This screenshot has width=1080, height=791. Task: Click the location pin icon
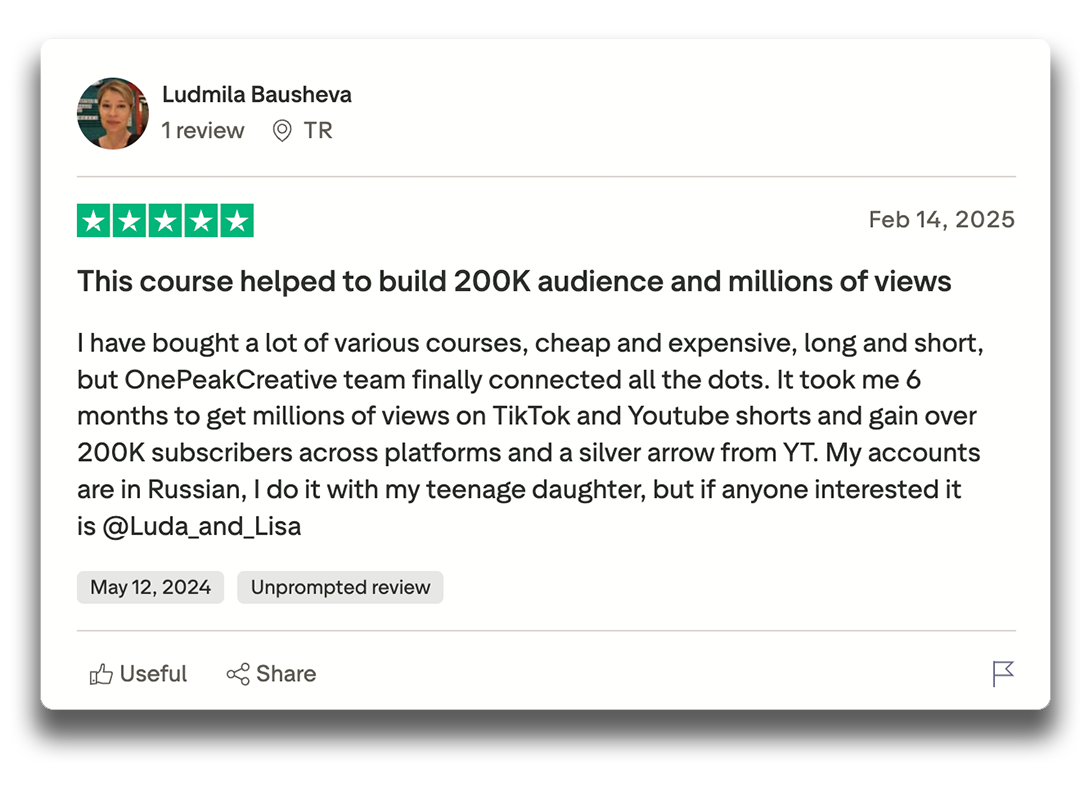282,131
